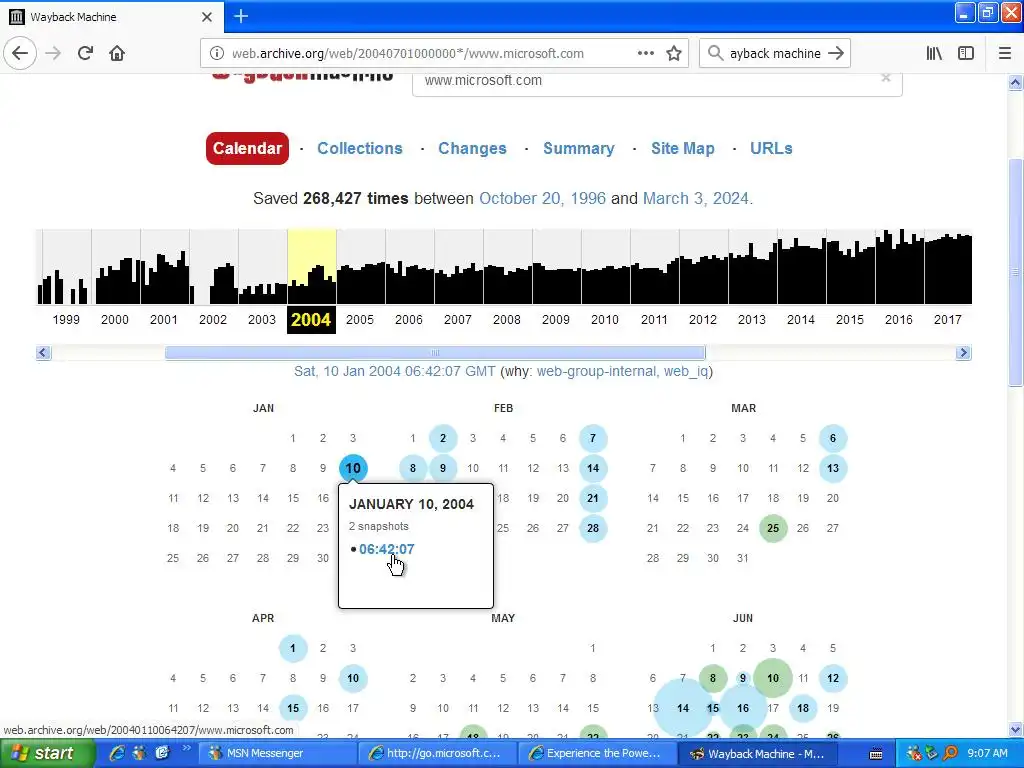Select April 15 snapshot day
Screen dimensions: 1024x768
pyautogui.click(x=293, y=708)
